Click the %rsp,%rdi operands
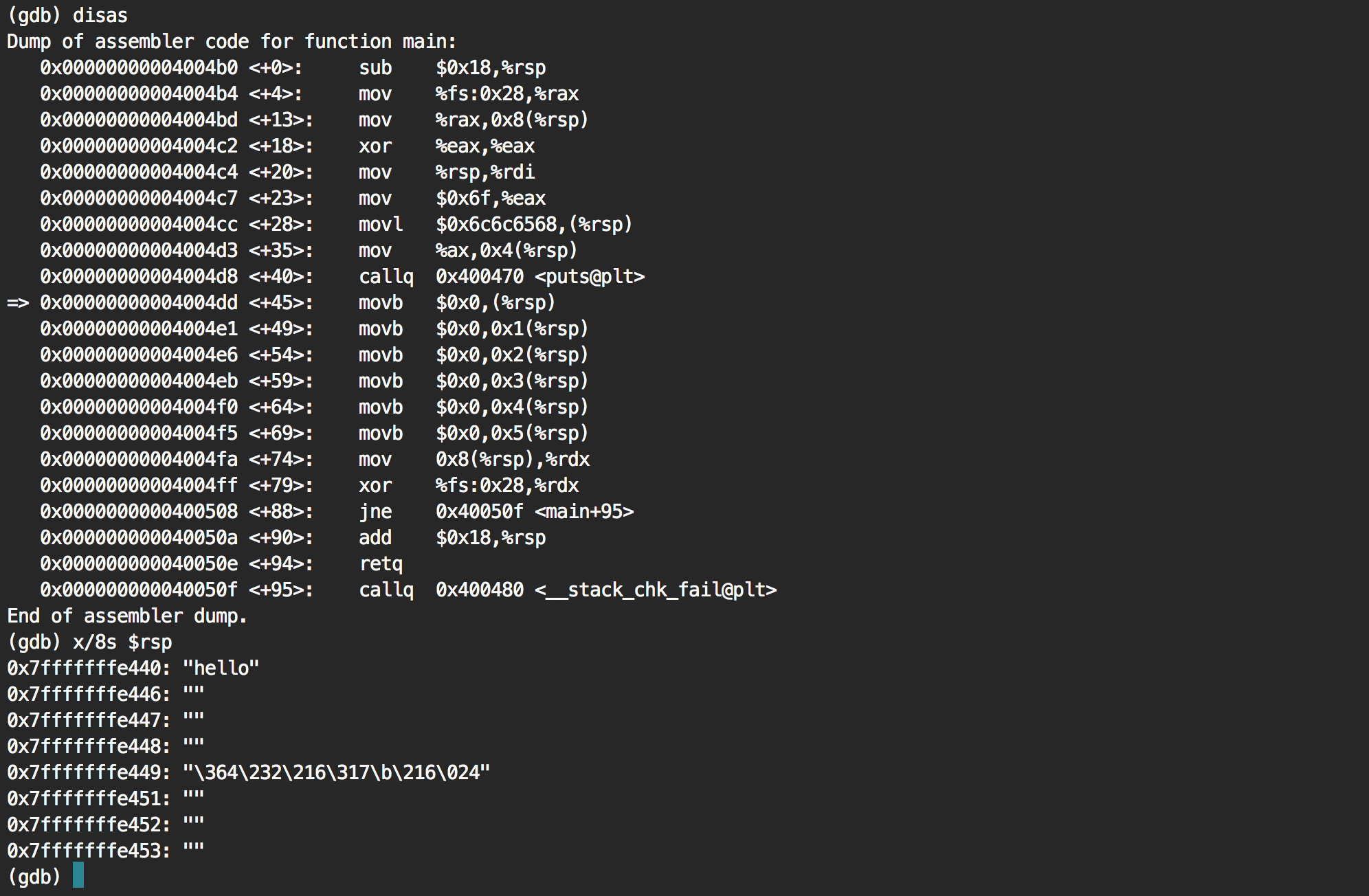Screen dimensions: 1369x896 pos(485,172)
